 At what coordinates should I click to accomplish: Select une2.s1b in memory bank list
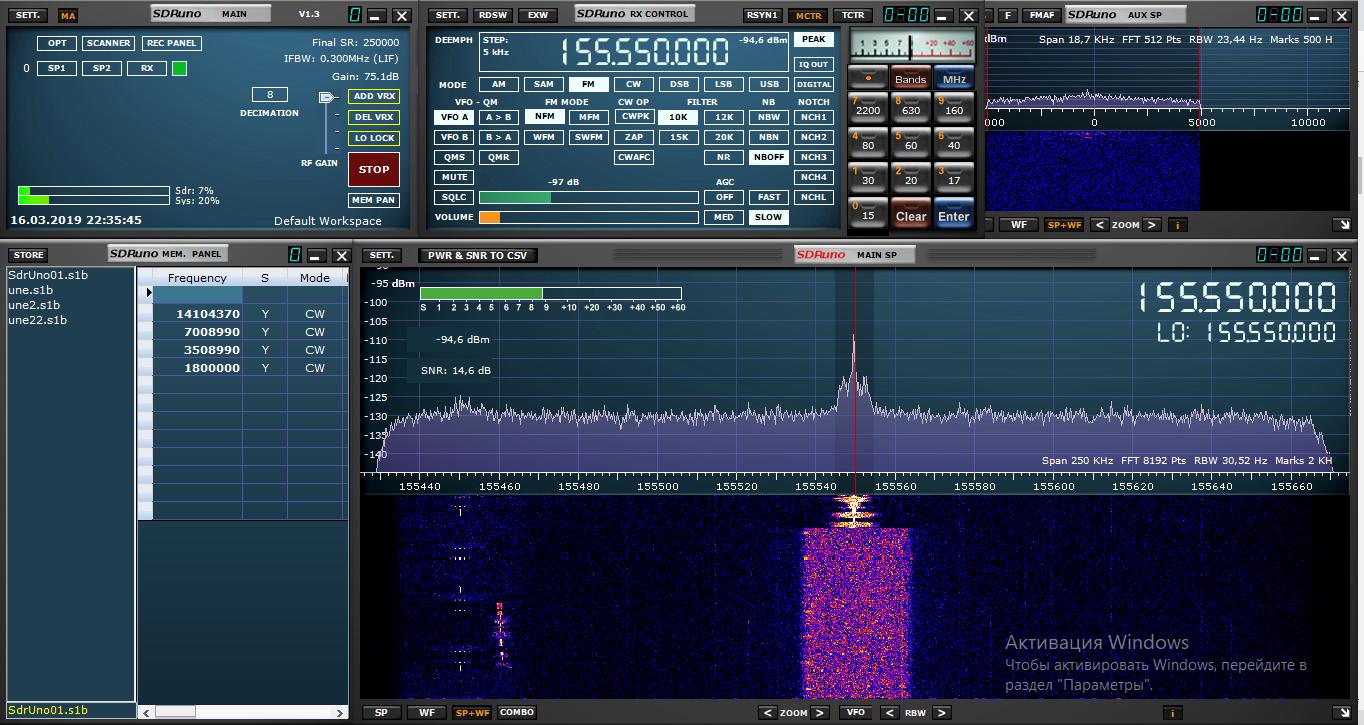pos(34,305)
